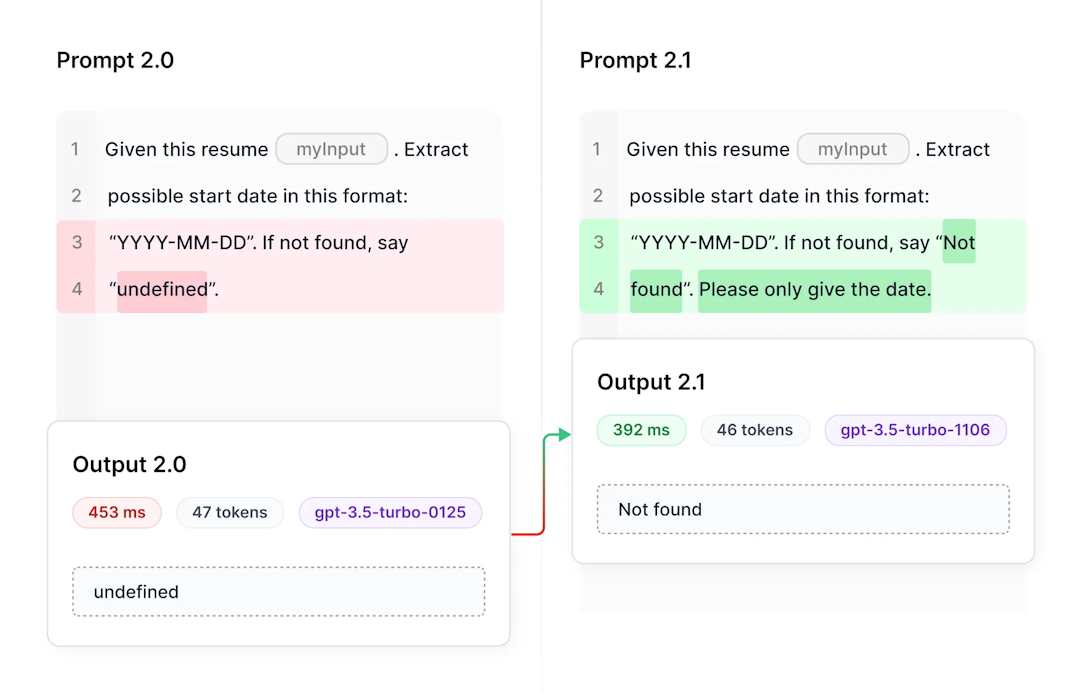Image resolution: width=1080 pixels, height=693 pixels.
Task: Click the 46 tokens badge
Action: [755, 430]
